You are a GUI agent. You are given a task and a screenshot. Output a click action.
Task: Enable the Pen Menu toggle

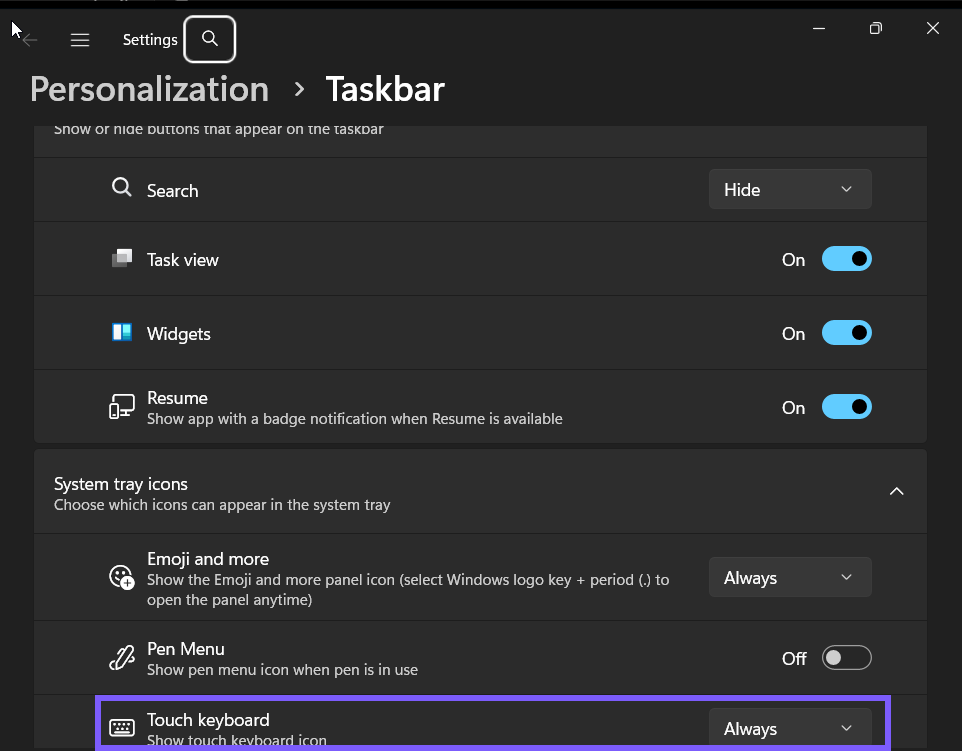[847, 658]
